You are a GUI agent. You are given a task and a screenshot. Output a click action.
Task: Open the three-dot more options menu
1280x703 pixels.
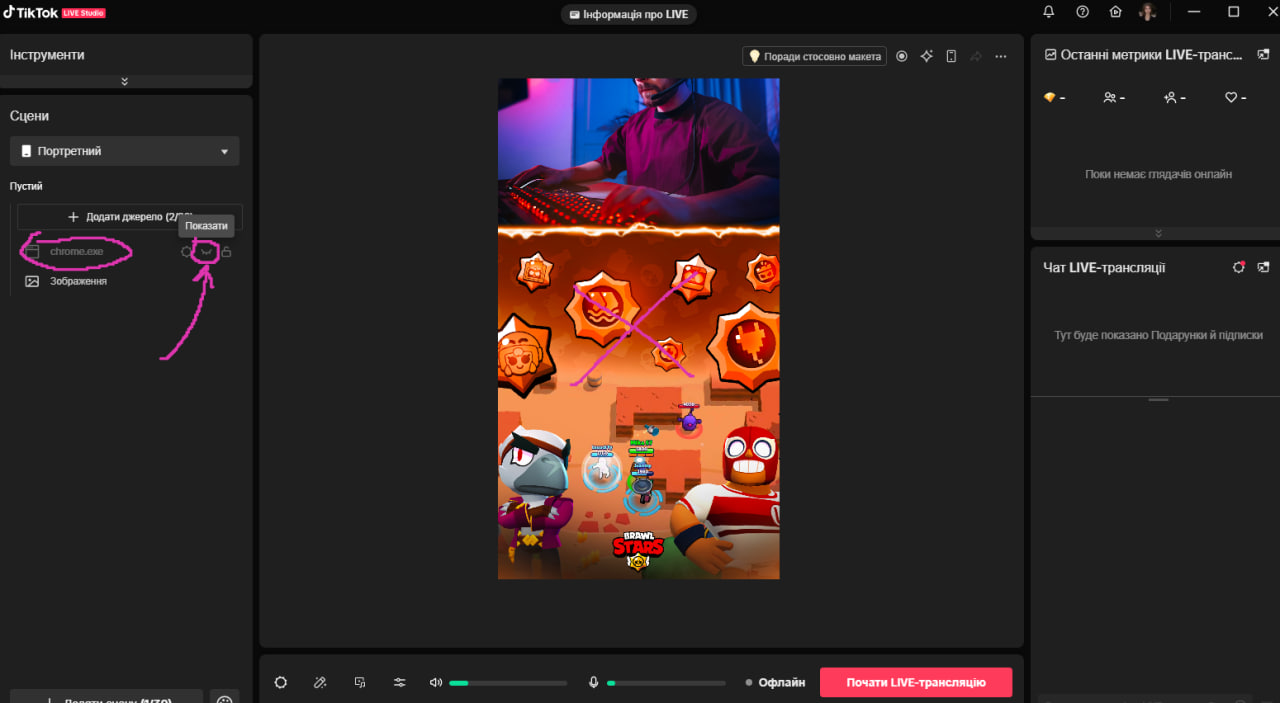1001,56
